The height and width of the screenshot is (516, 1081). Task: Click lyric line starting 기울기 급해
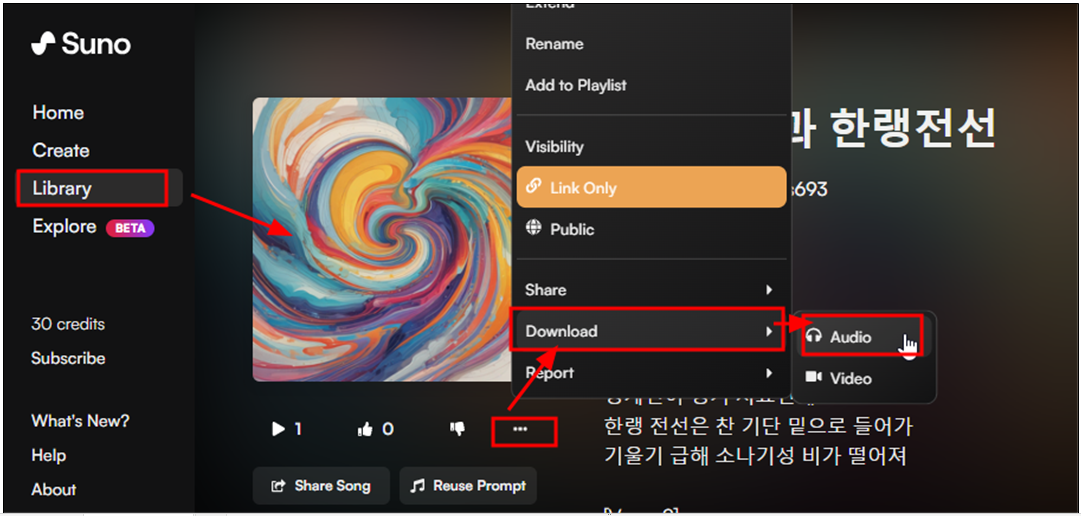click(x=755, y=456)
